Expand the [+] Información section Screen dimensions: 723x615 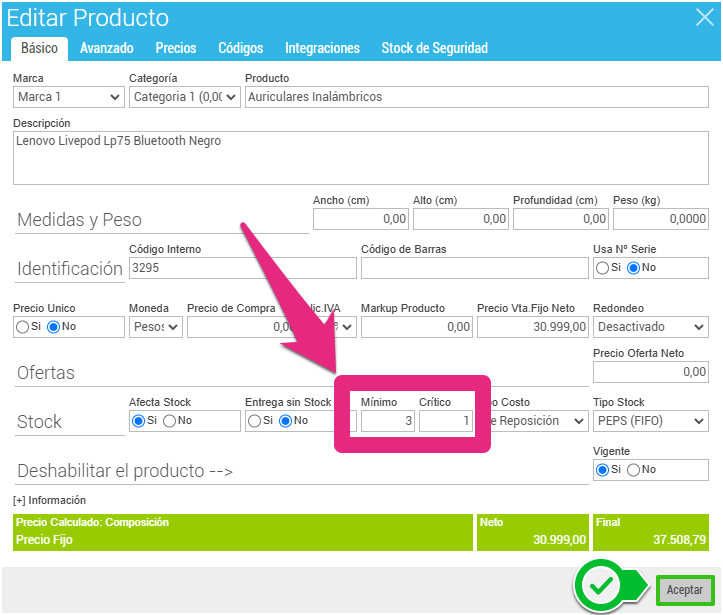pos(49,500)
